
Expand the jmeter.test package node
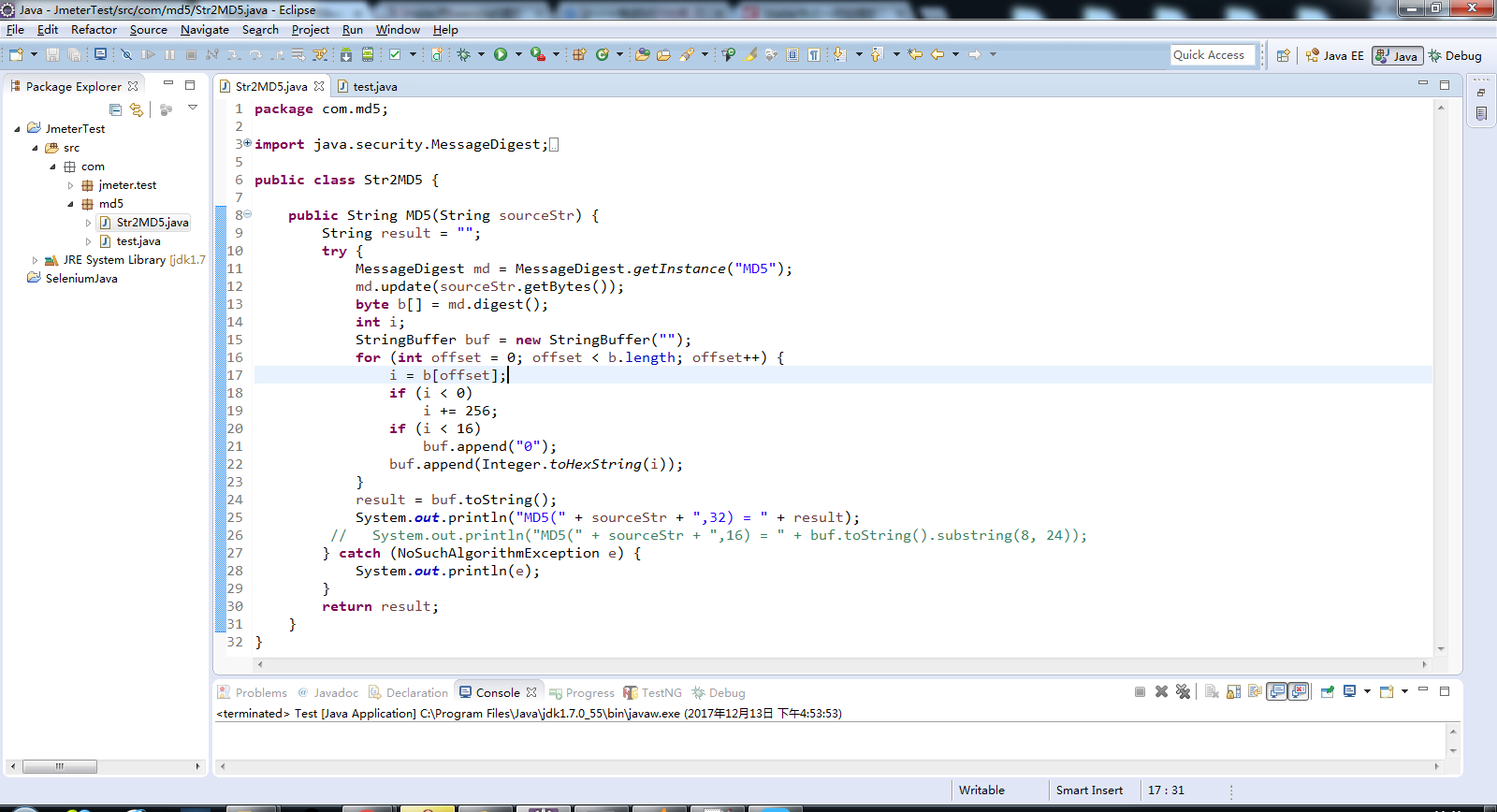[70, 185]
